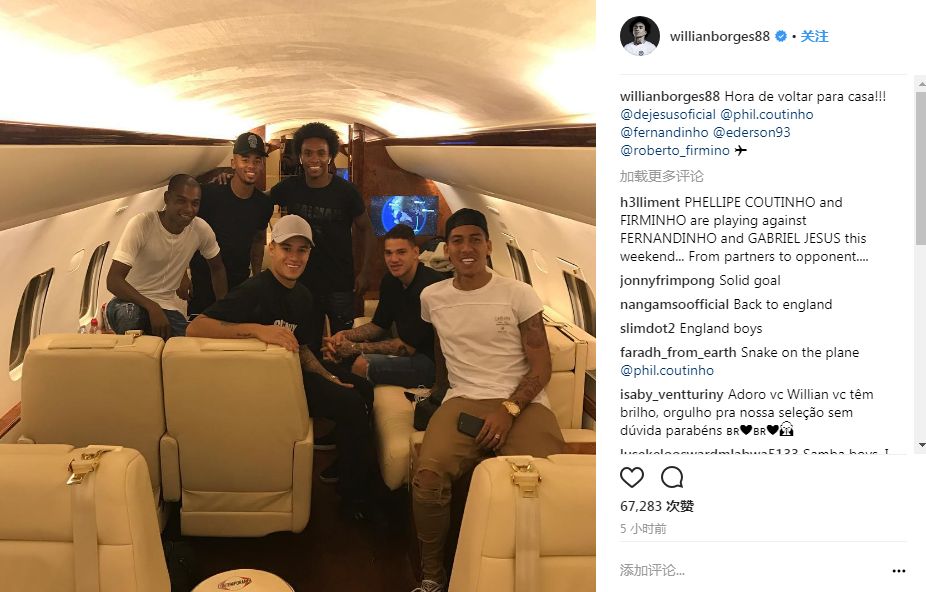The width and height of the screenshot is (926, 592).
Task: Open the @fernandinho mention
Action: (664, 132)
